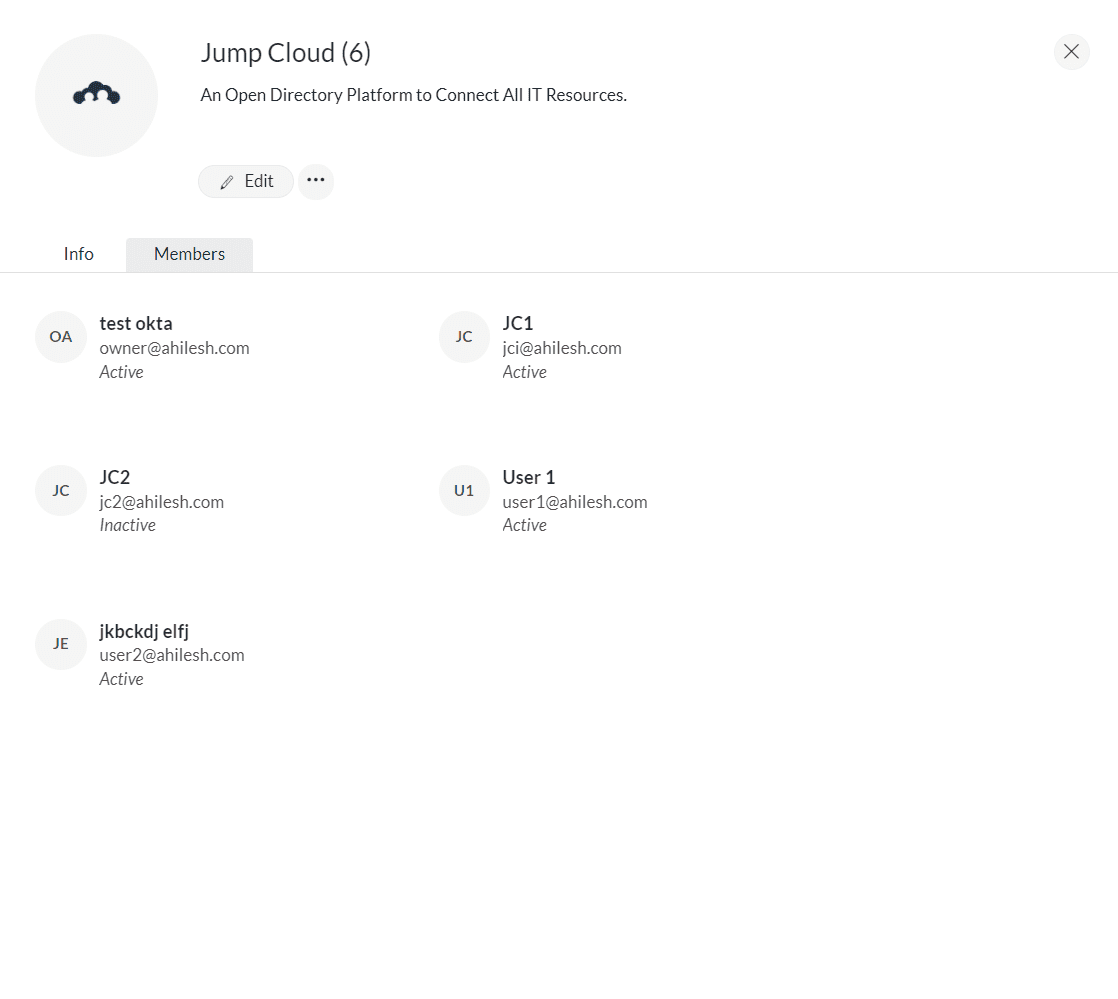Click email user2@ahilesh.com
1118x999 pixels.
172,655
